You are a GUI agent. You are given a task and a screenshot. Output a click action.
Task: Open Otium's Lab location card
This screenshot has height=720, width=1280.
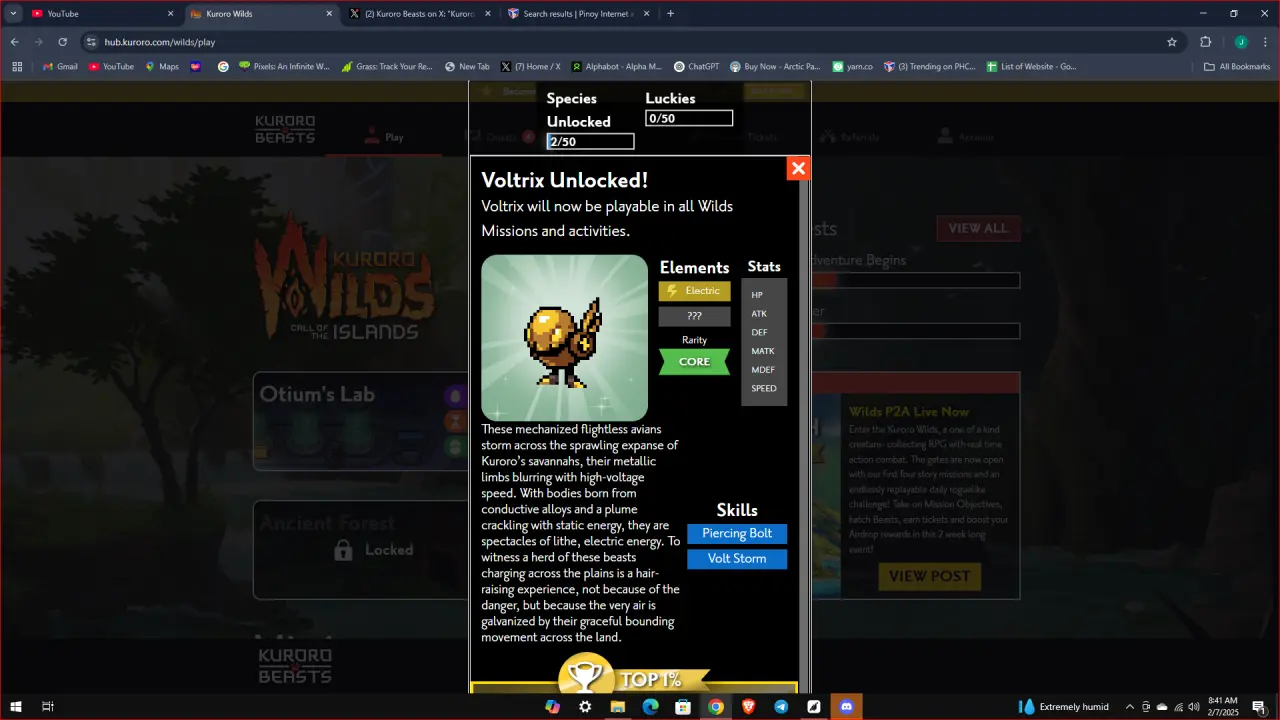tap(361, 420)
